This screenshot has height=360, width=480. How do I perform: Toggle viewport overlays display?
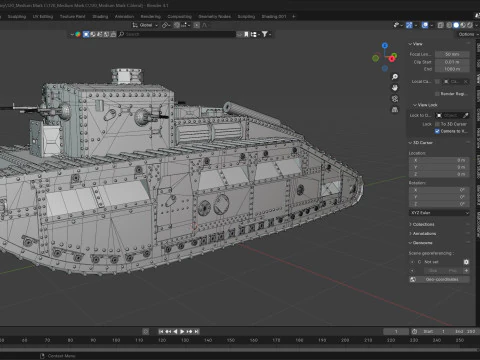pos(425,25)
